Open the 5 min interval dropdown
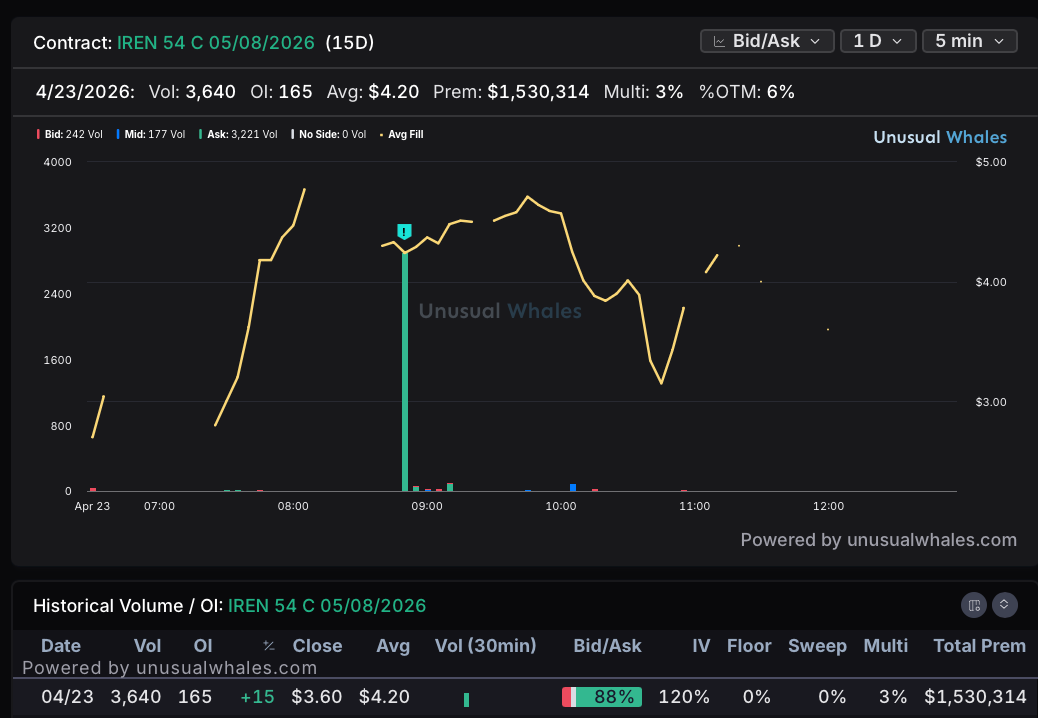This screenshot has height=718, width=1038. 969,41
